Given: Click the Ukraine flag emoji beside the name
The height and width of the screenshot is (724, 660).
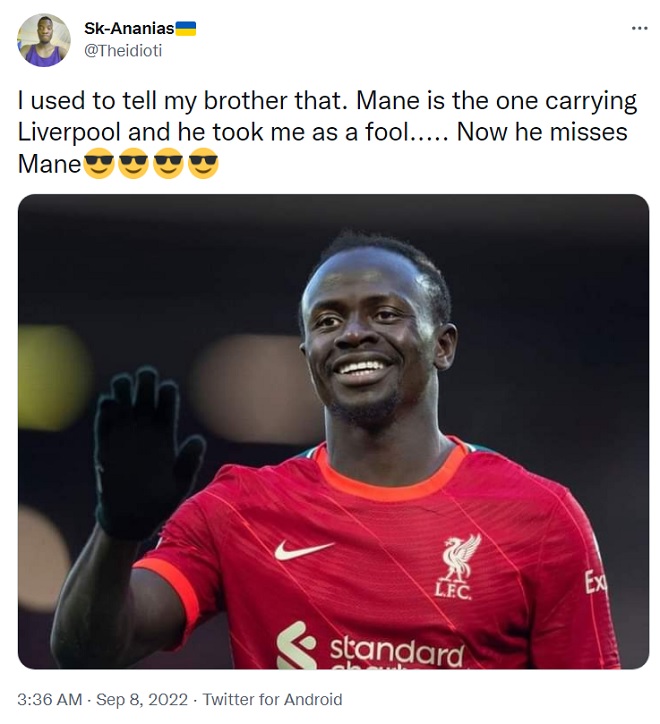Looking at the screenshot, I should (x=186, y=29).
